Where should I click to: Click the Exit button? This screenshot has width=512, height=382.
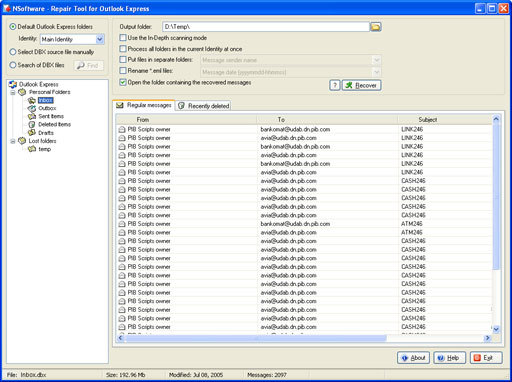tap(486, 358)
